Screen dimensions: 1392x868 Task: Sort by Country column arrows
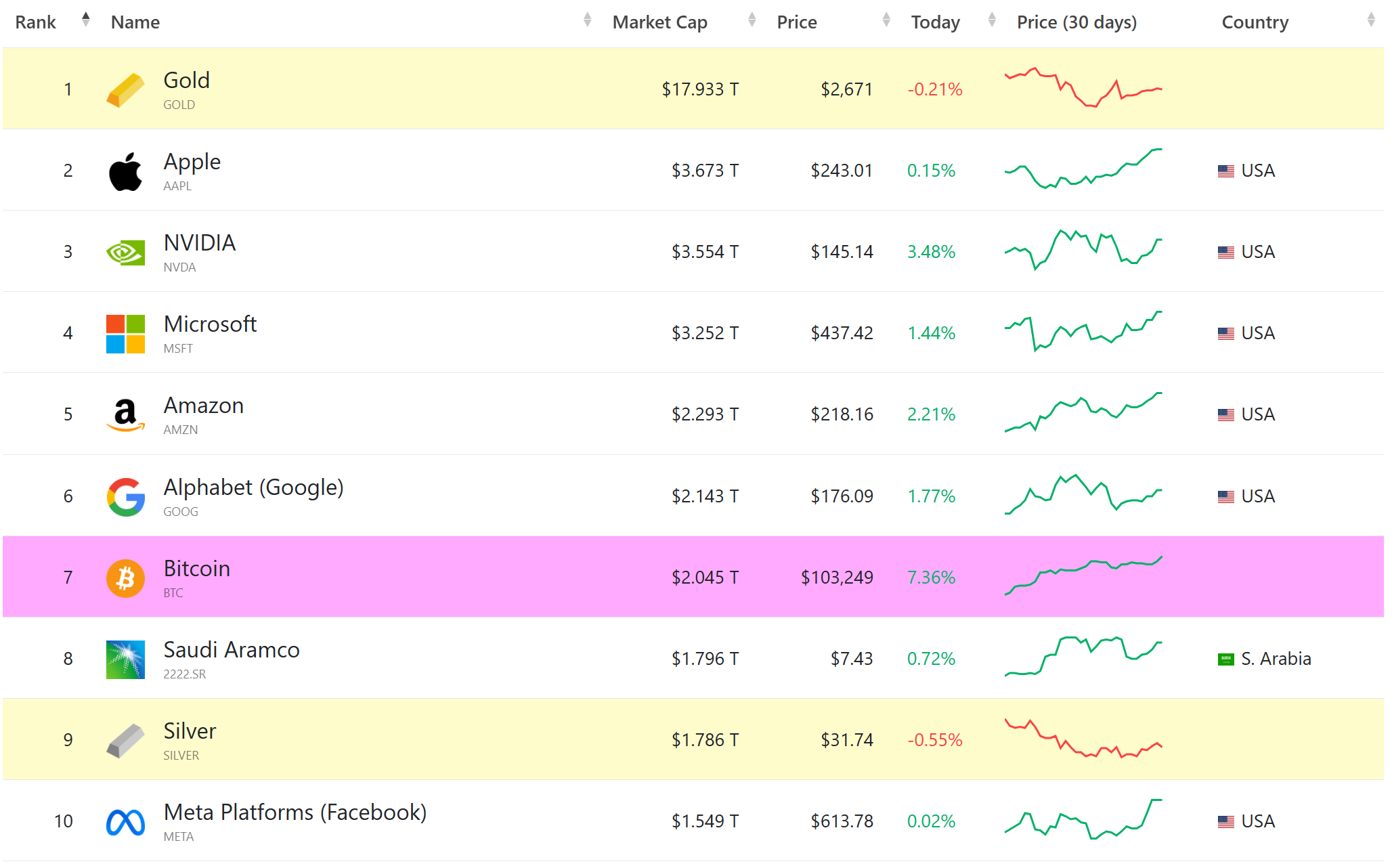click(1370, 20)
